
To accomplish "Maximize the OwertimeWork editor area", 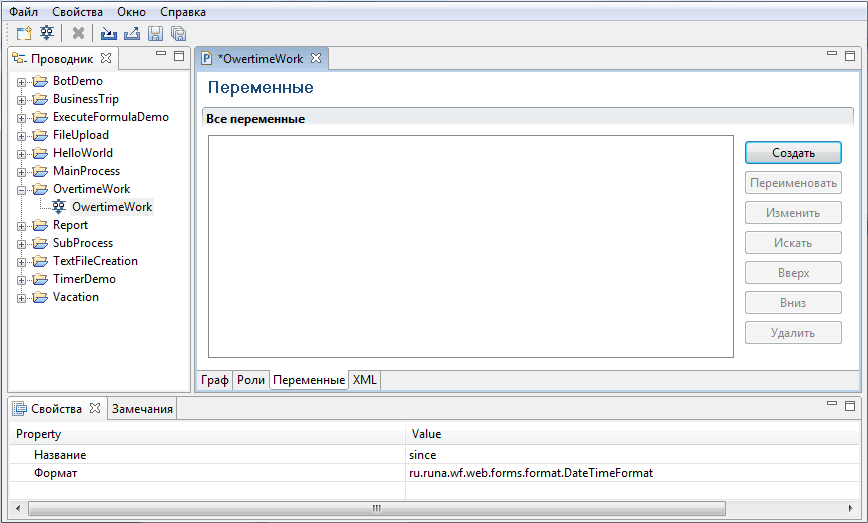I will pos(850,56).
